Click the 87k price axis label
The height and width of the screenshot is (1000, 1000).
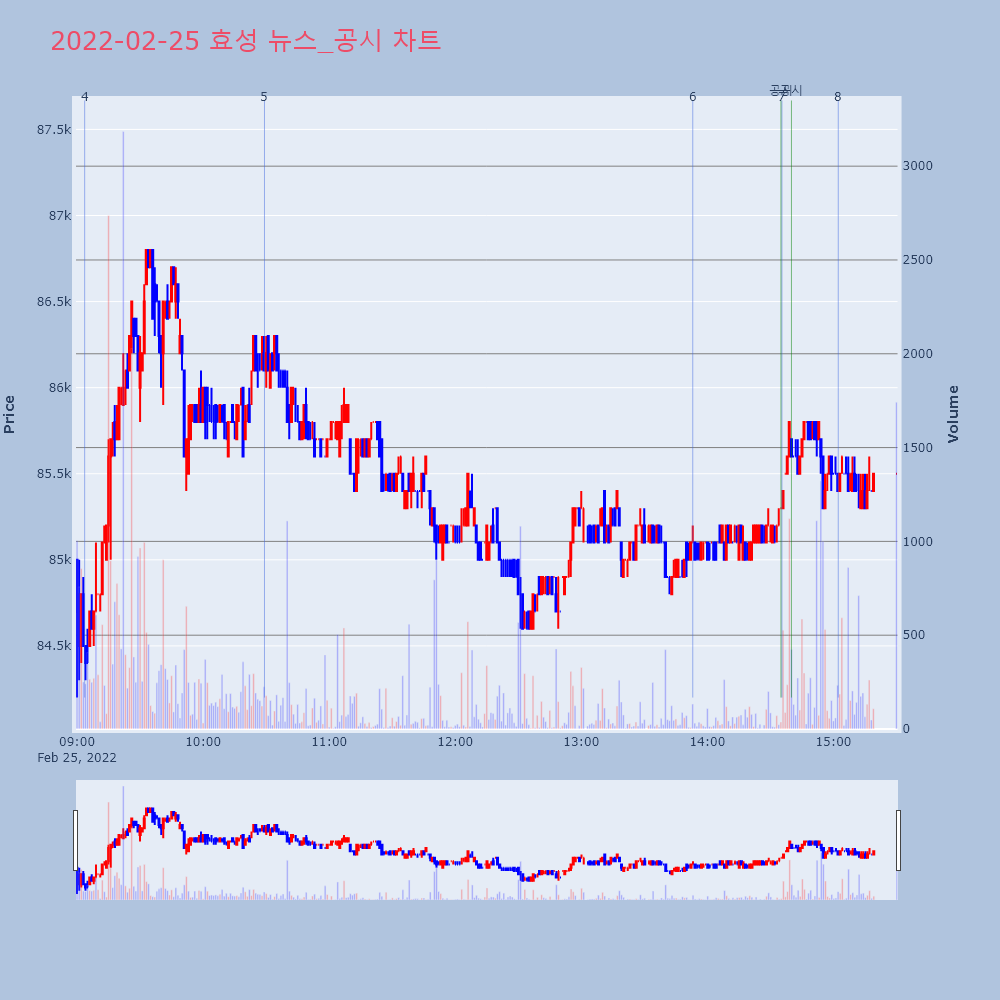tap(60, 216)
